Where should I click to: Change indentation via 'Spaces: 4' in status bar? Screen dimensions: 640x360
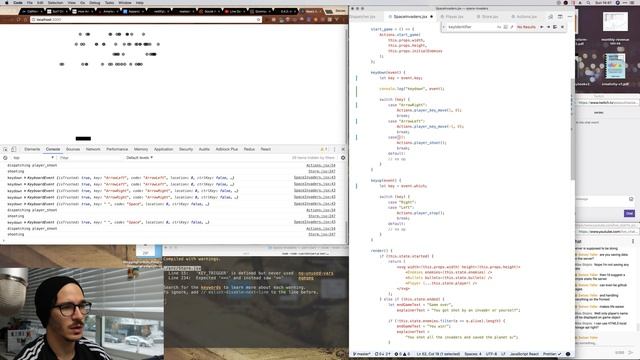(x=473, y=354)
